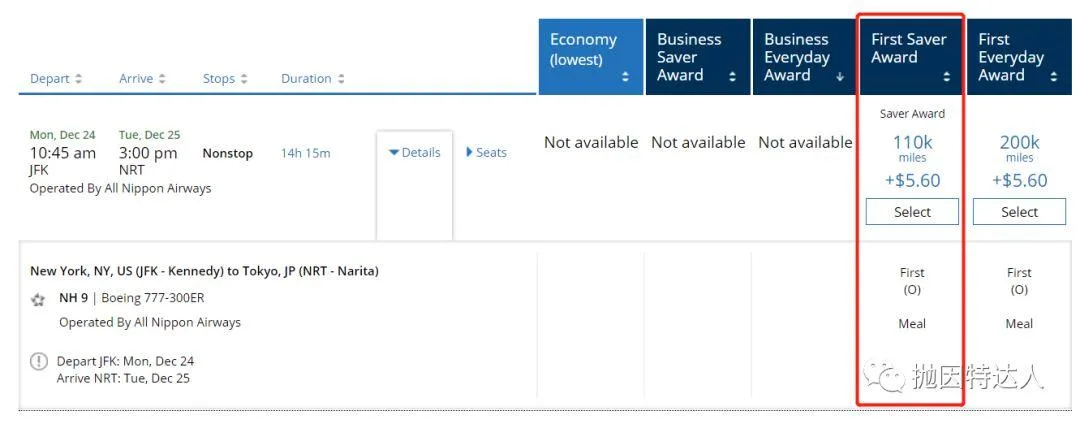Click the Boeing 777-300ER aircraft text
The height and width of the screenshot is (424, 1080).
click(x=153, y=298)
